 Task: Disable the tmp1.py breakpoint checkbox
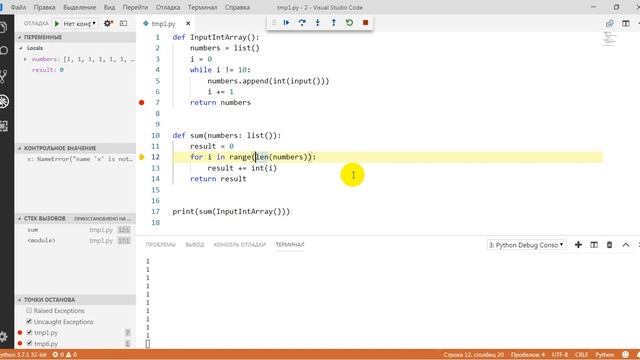click(x=29, y=333)
